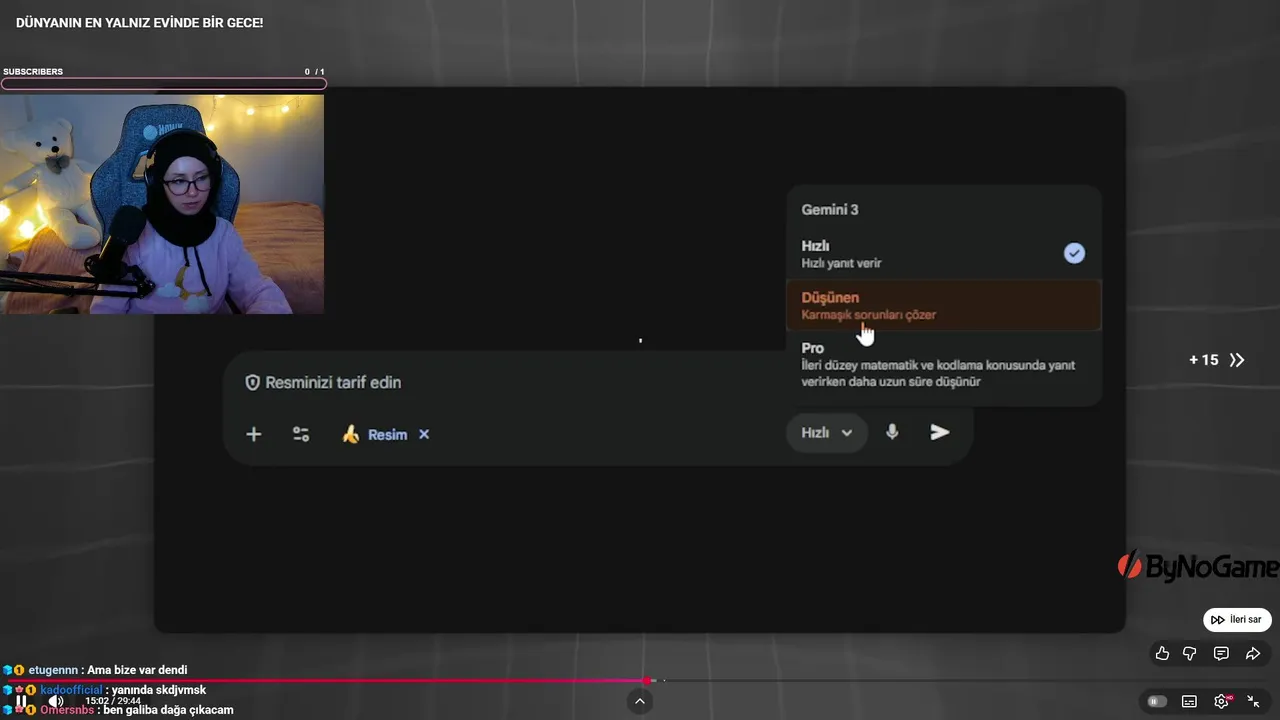The width and height of the screenshot is (1280, 720).
Task: Click the 'İleri sar' fast-forward button
Action: (1237, 620)
